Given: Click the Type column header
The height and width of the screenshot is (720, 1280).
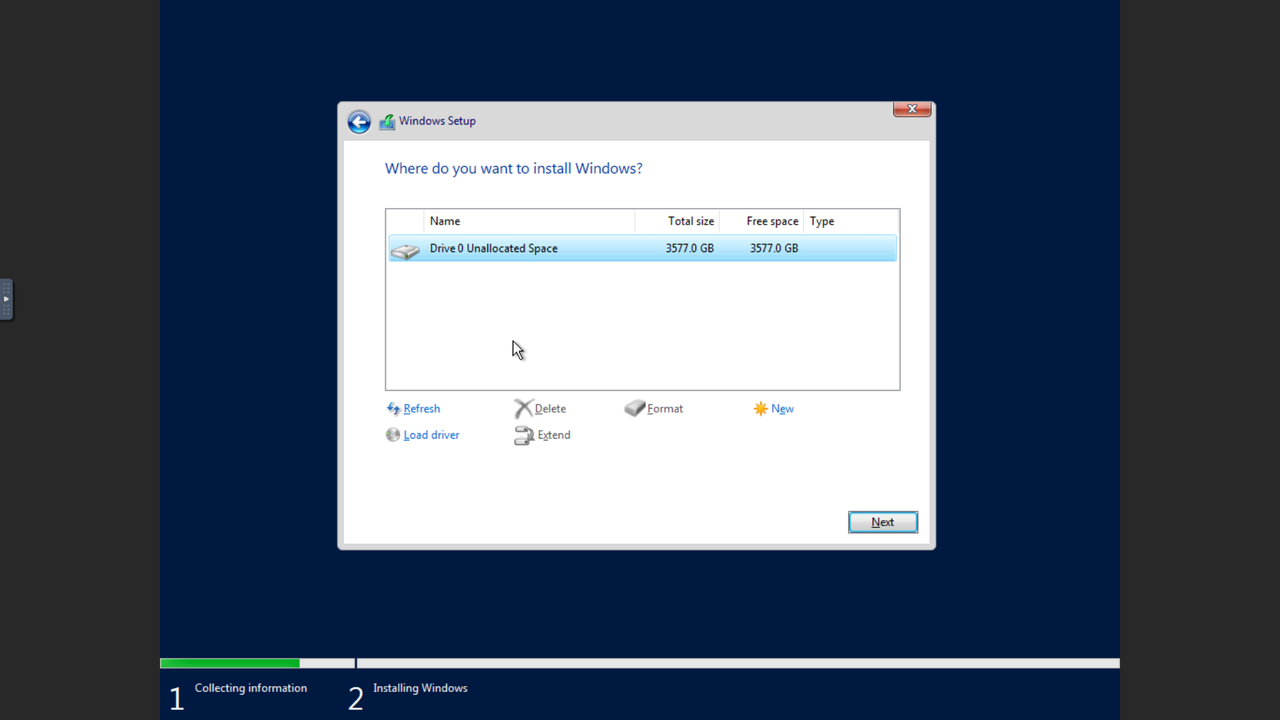Looking at the screenshot, I should [851, 221].
